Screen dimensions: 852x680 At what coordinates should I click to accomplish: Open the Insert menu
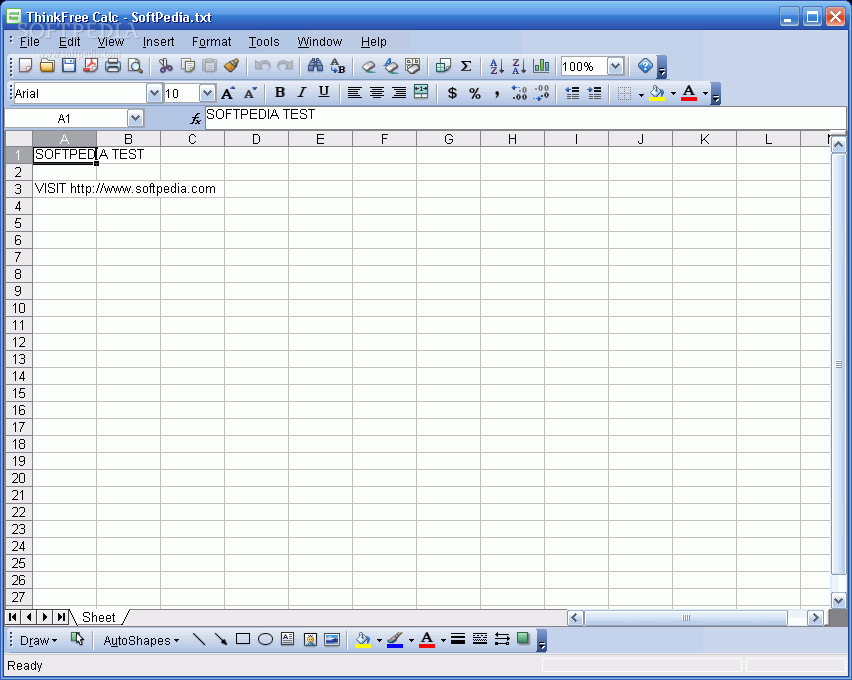coord(158,42)
